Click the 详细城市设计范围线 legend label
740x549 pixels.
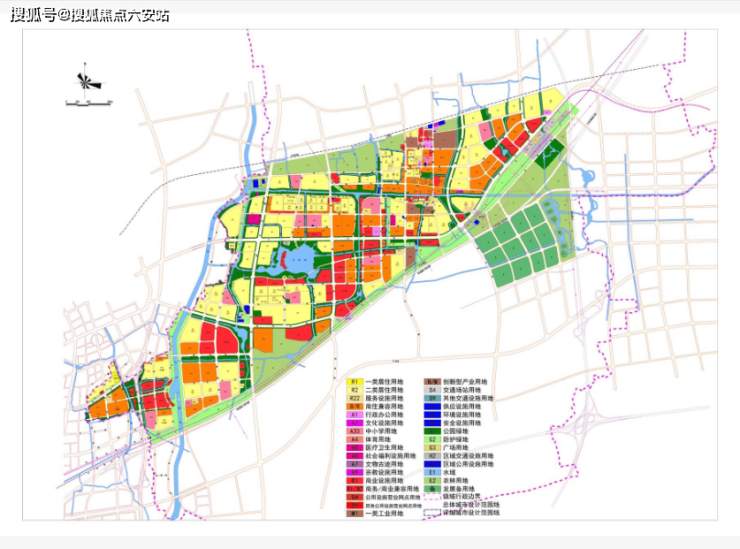471,513
